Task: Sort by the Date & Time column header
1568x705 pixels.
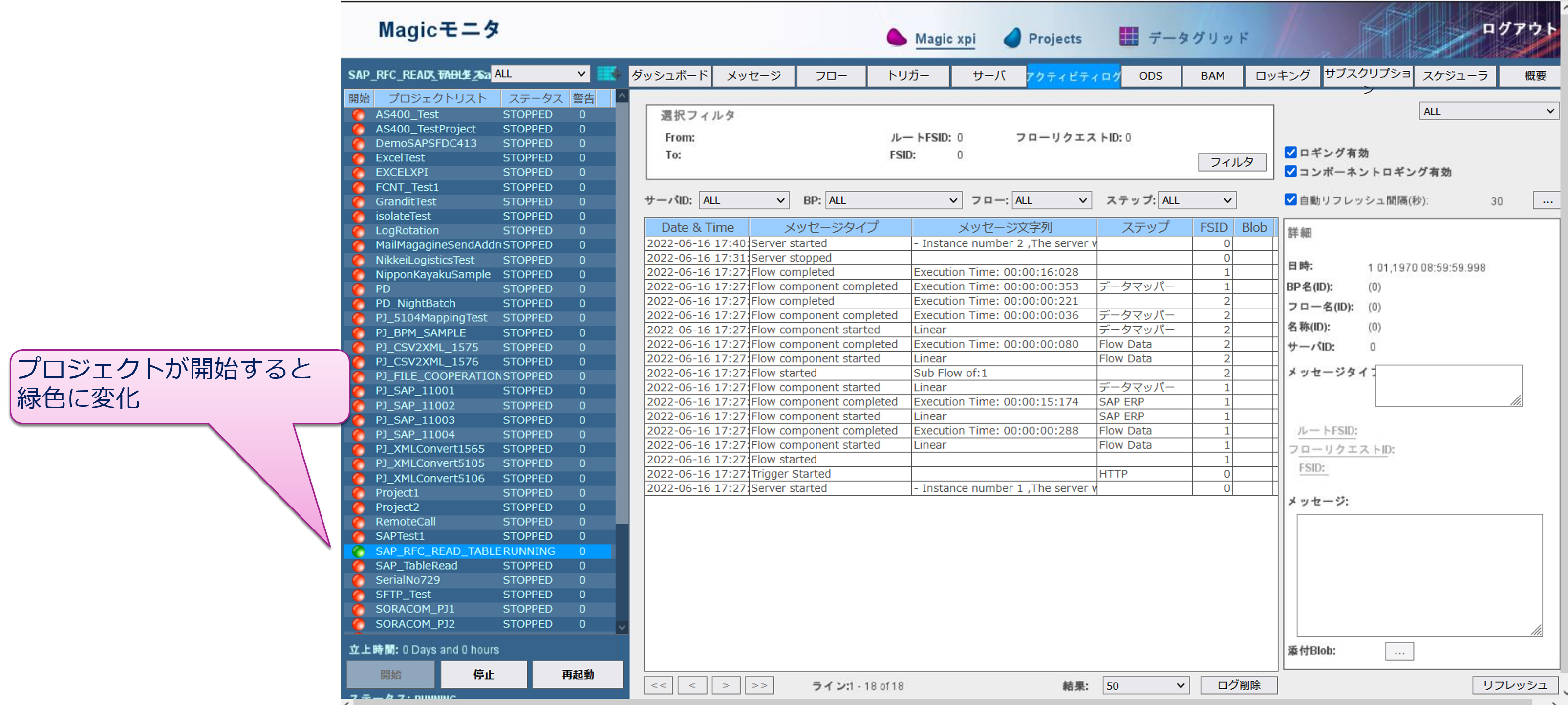Action: [x=697, y=227]
